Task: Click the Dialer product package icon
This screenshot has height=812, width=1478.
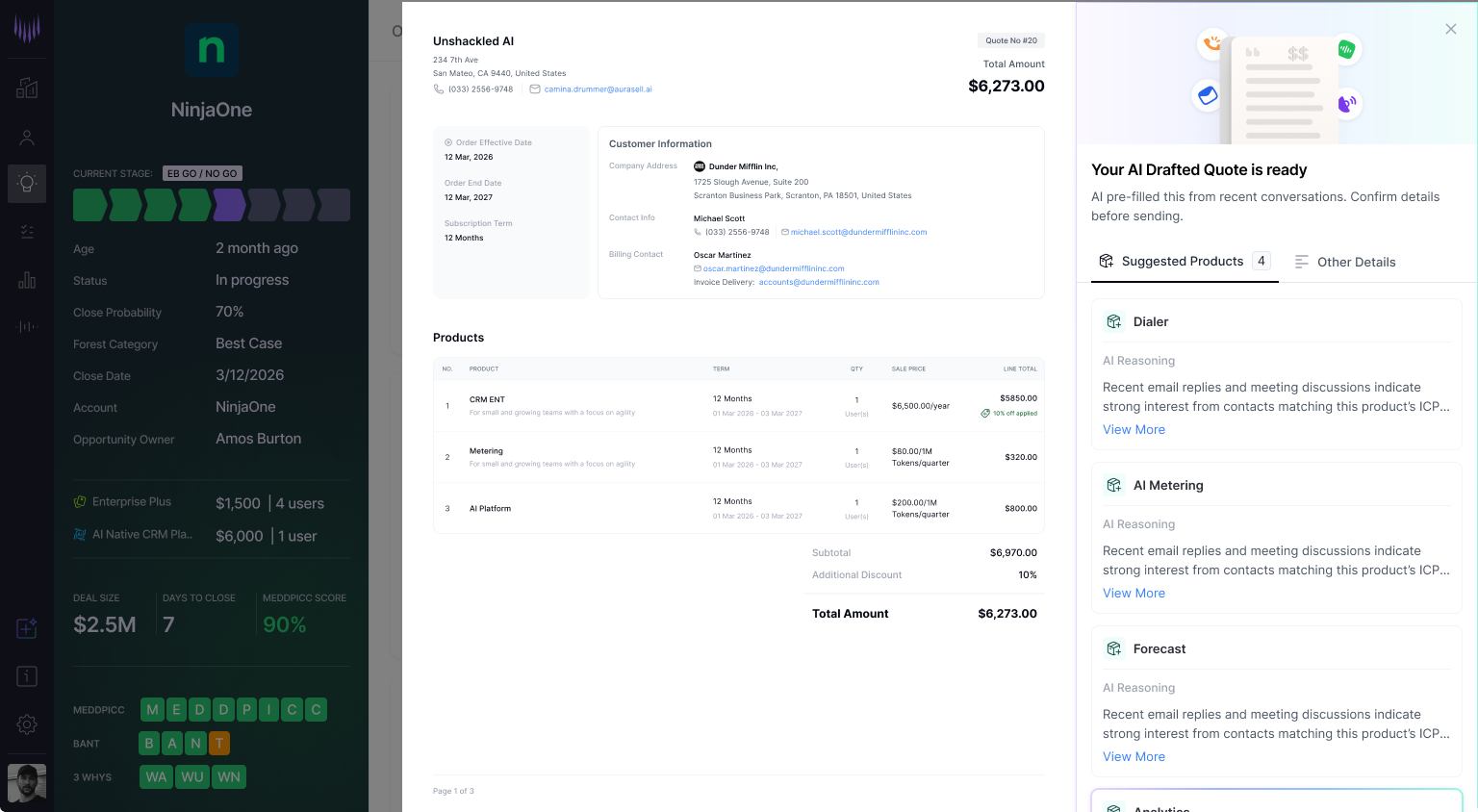Action: tap(1114, 321)
